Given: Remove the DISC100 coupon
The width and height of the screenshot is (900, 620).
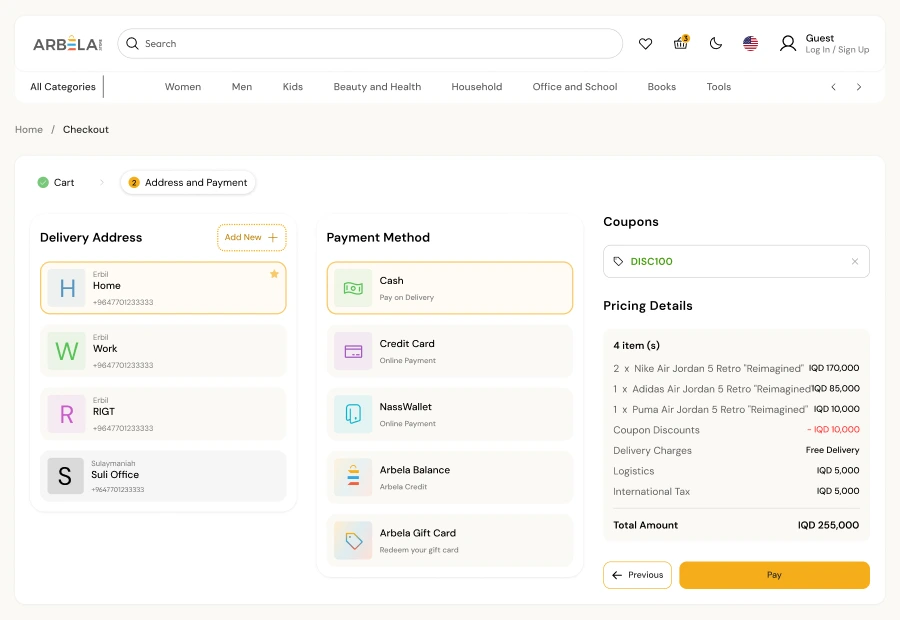Looking at the screenshot, I should pos(855,262).
